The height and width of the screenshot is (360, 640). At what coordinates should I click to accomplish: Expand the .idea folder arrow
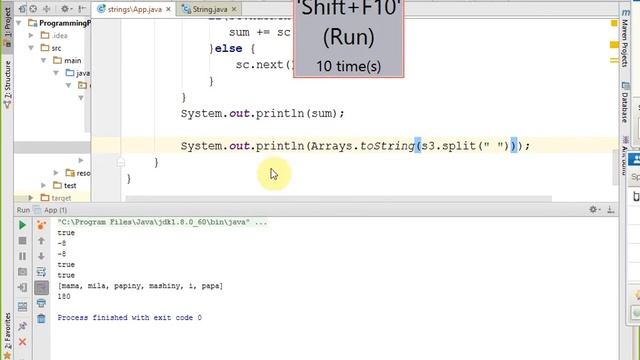click(x=31, y=36)
